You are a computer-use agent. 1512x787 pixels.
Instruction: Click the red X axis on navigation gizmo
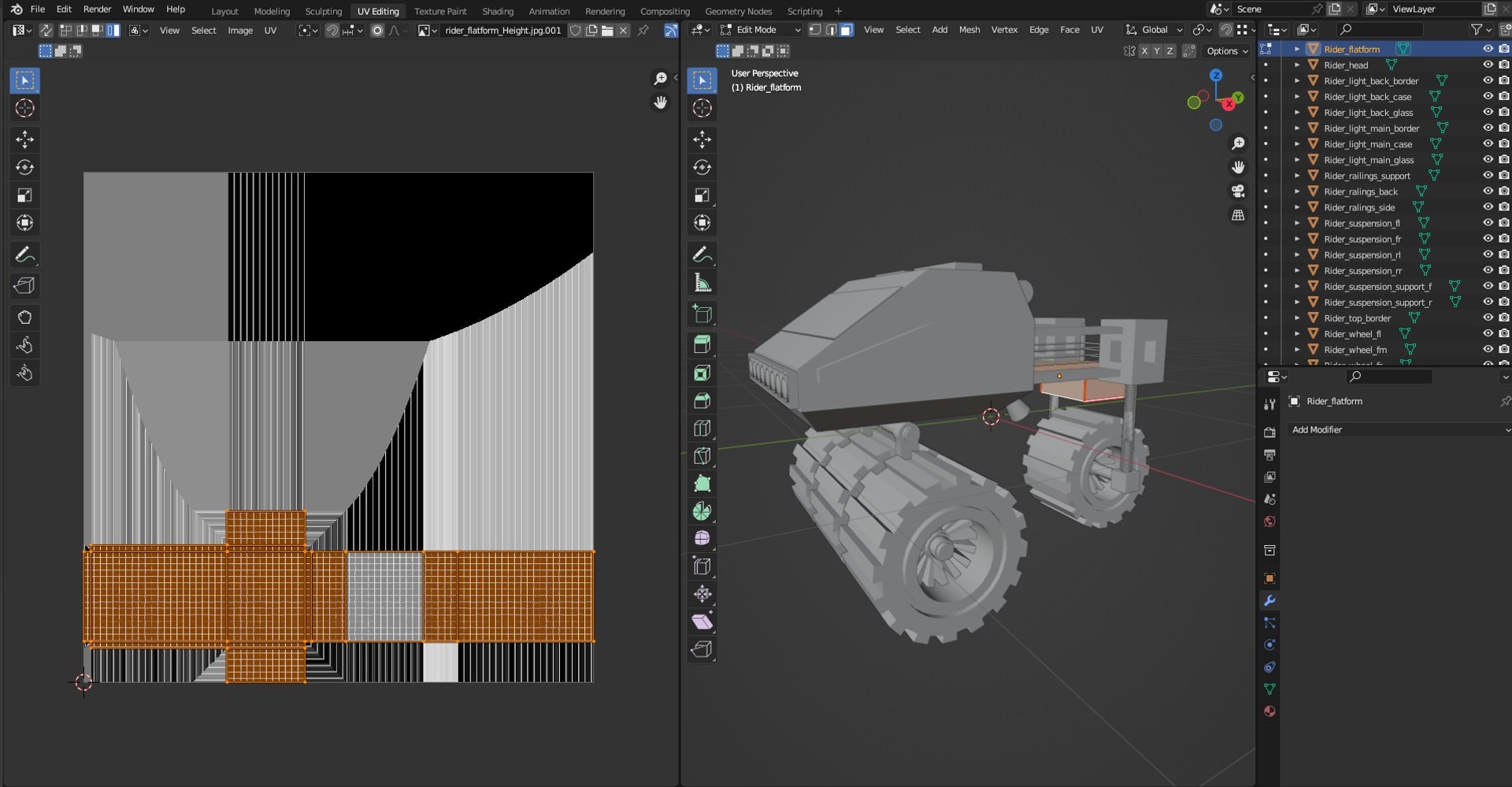pyautogui.click(x=1228, y=104)
